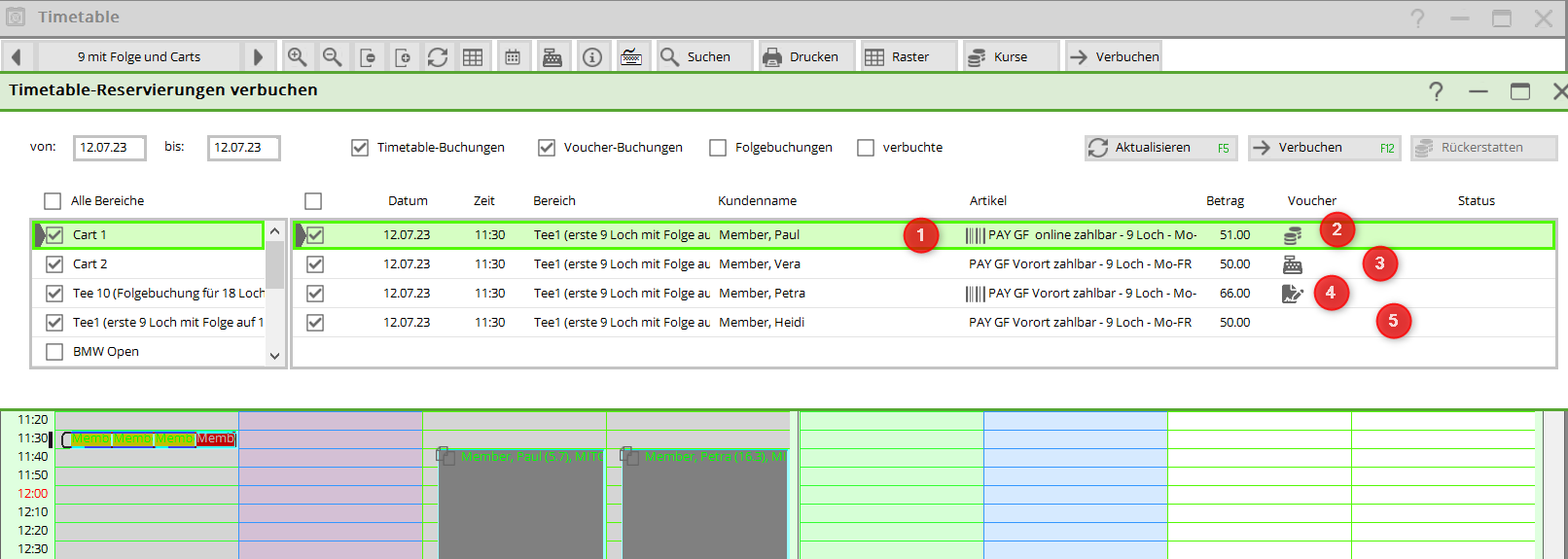Viewport: 1568px width, 559px height.
Task: Open the info circle icon
Action: (x=592, y=57)
